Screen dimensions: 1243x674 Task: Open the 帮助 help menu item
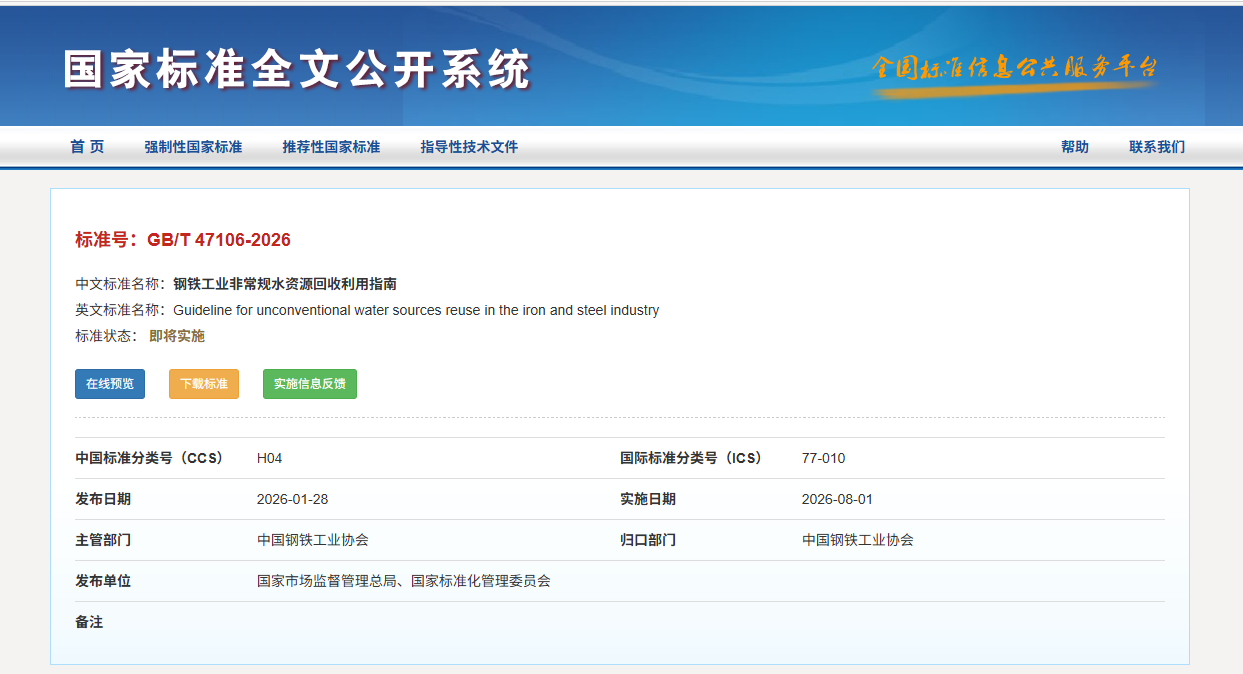point(1074,146)
